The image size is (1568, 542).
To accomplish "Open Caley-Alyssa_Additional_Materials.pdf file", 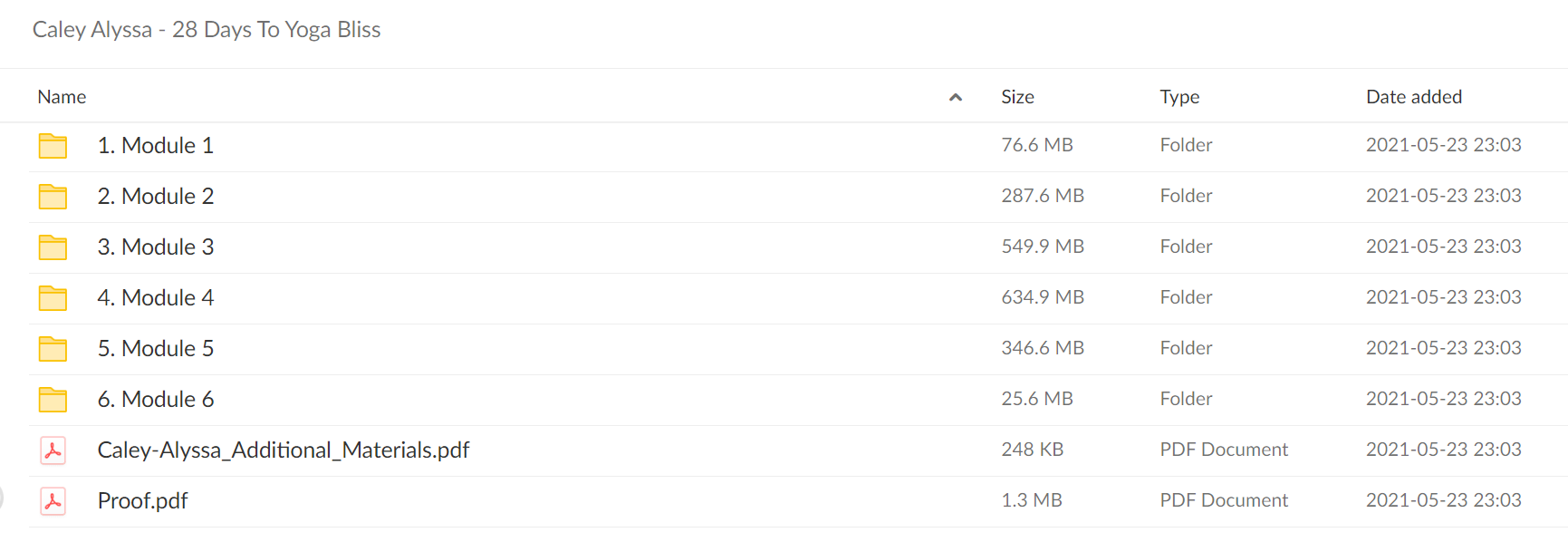I will [284, 450].
